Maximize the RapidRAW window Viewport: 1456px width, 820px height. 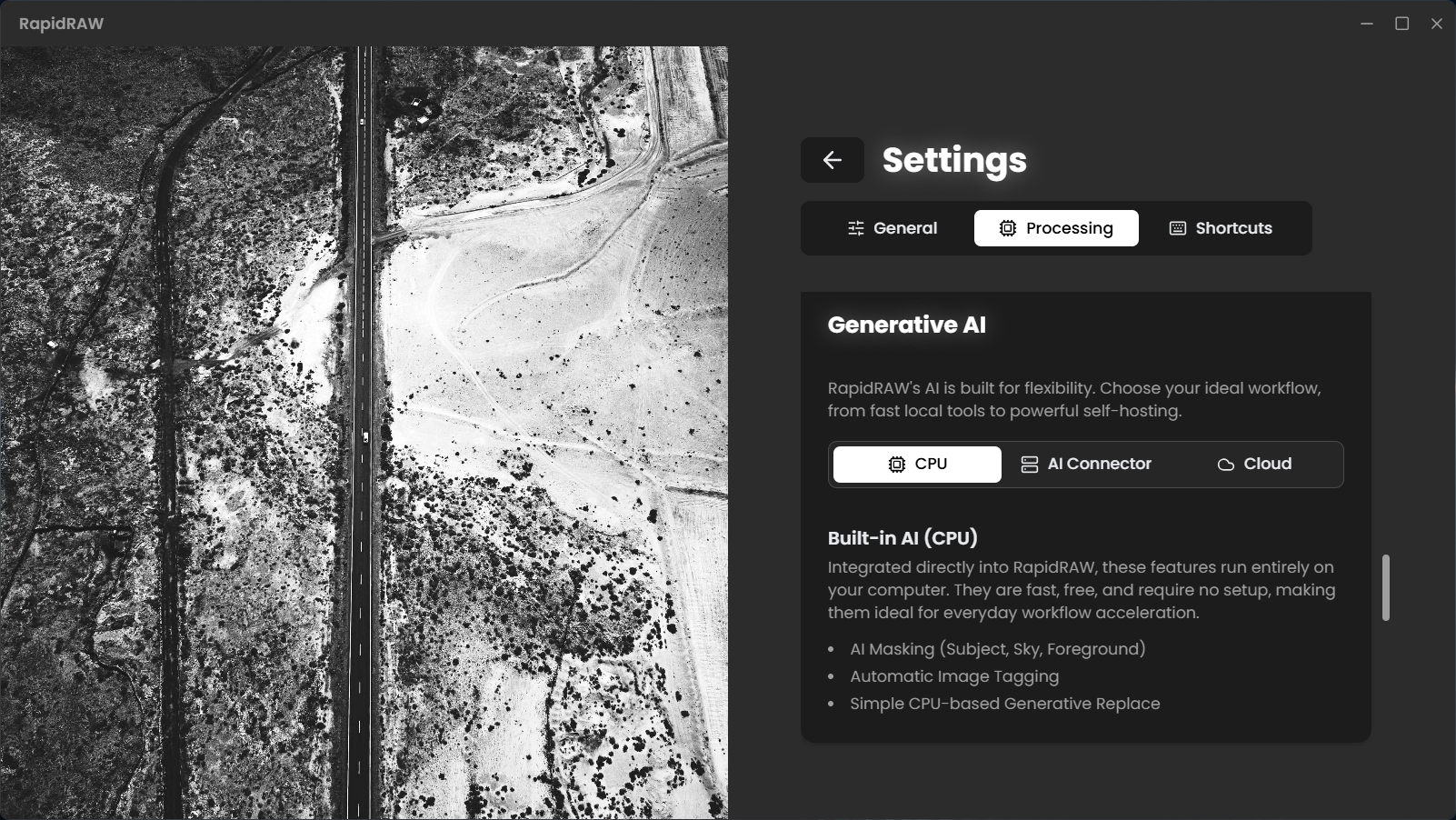pyautogui.click(x=1401, y=24)
